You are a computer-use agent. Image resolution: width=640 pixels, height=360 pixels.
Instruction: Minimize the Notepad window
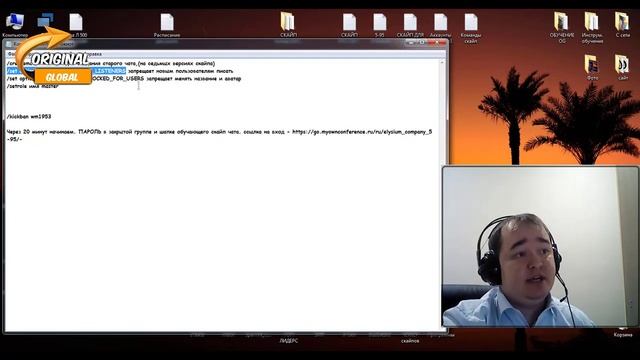click(412, 42)
